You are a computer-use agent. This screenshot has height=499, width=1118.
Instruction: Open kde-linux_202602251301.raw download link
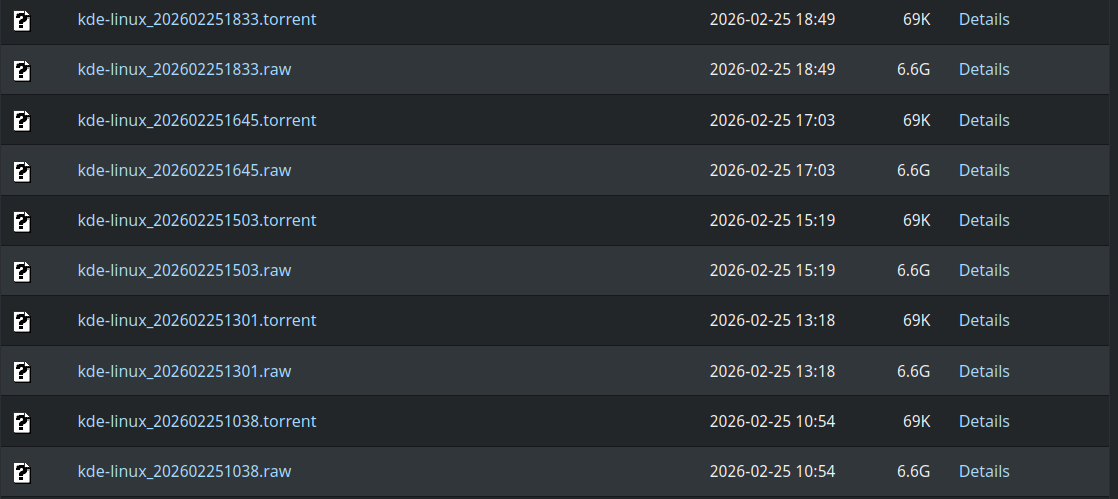(184, 372)
